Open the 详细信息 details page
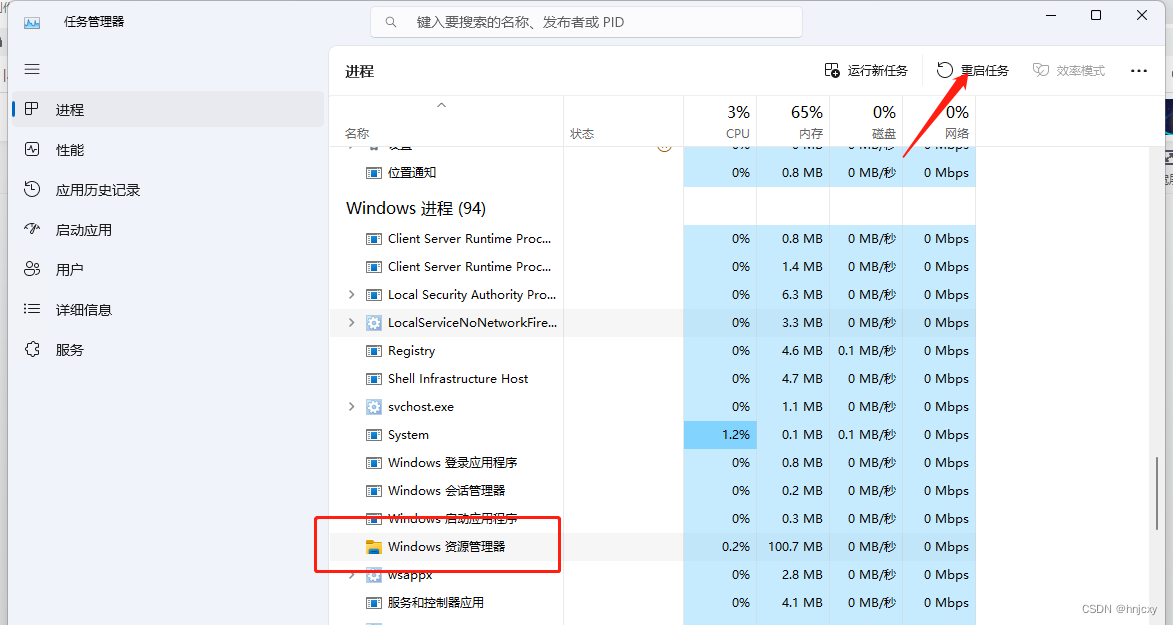This screenshot has width=1173, height=625. tap(168, 309)
